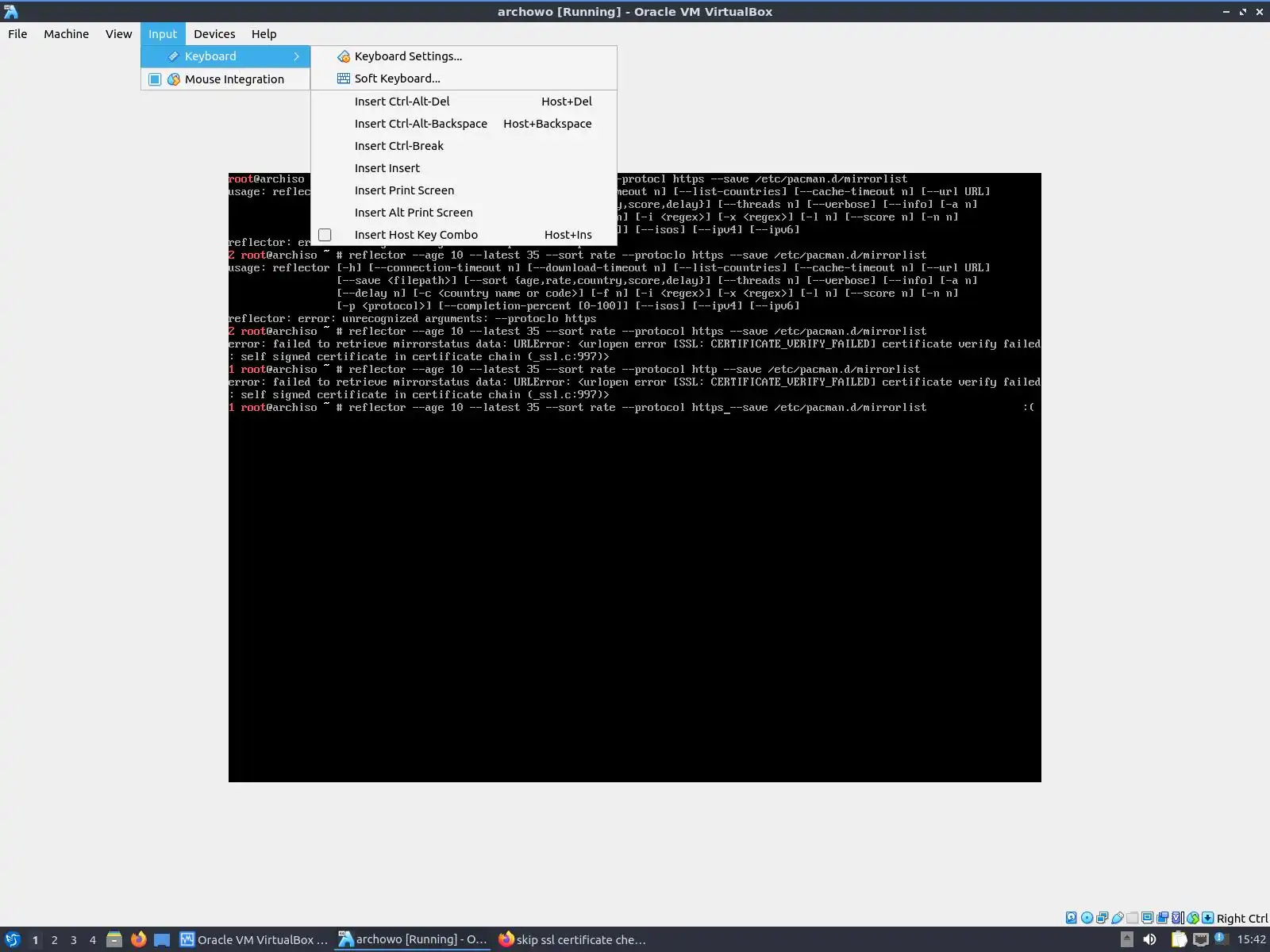Switch to workspace 1

35,940
